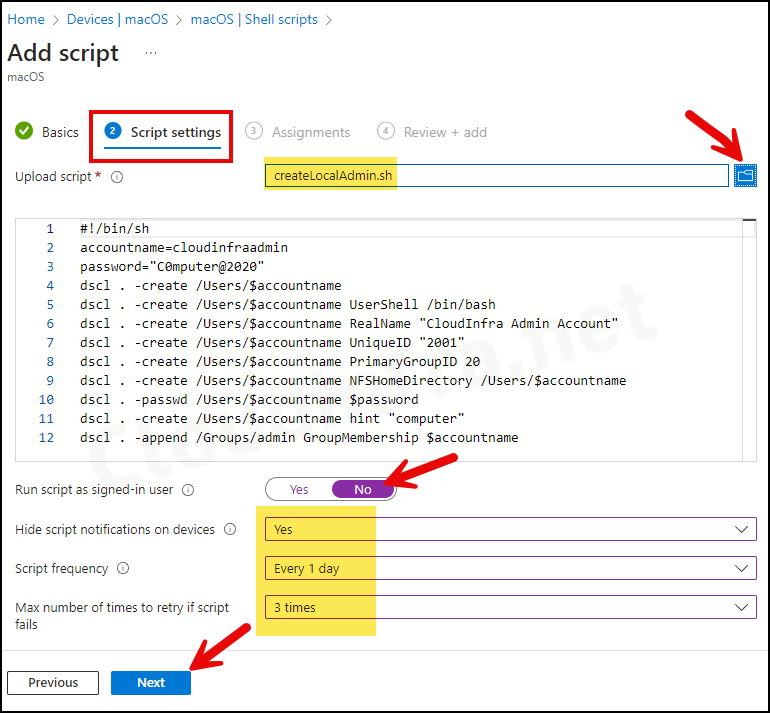Click the NFSHomeDirectory script line

[x=353, y=381]
